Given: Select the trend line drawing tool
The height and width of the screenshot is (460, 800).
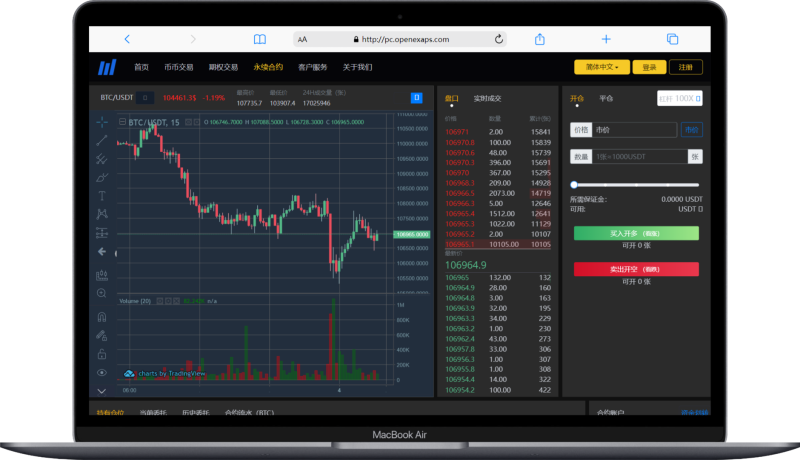Looking at the screenshot, I should (102, 140).
